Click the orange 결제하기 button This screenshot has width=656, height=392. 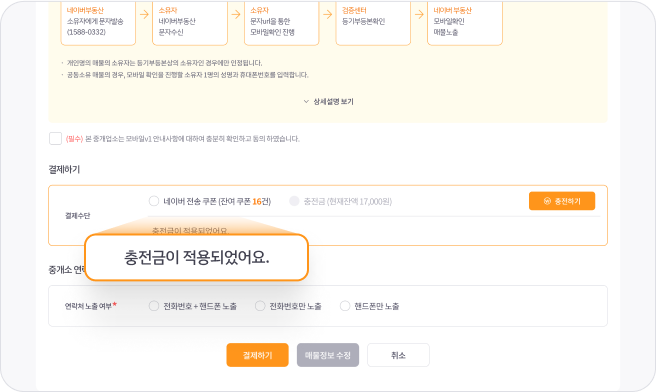click(257, 355)
